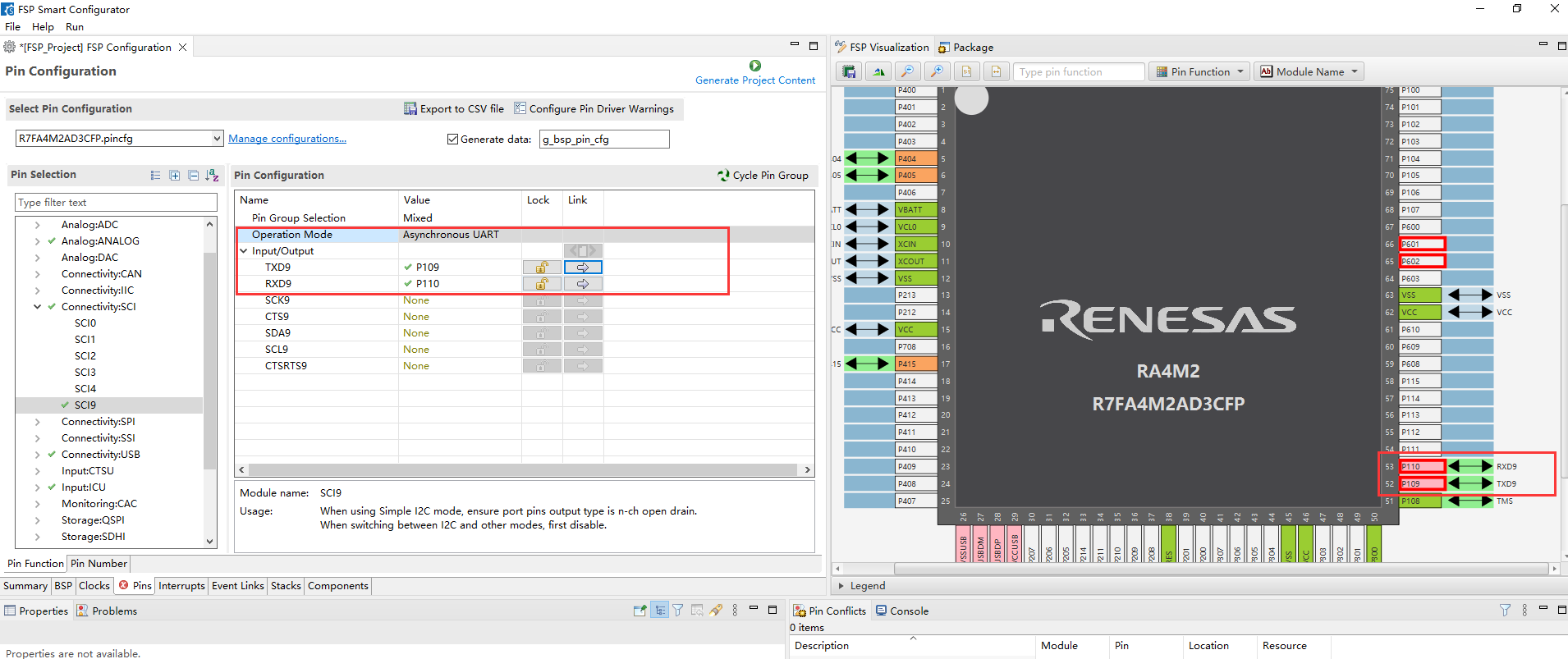Expand the Analog:ADC tree node

[x=37, y=224]
